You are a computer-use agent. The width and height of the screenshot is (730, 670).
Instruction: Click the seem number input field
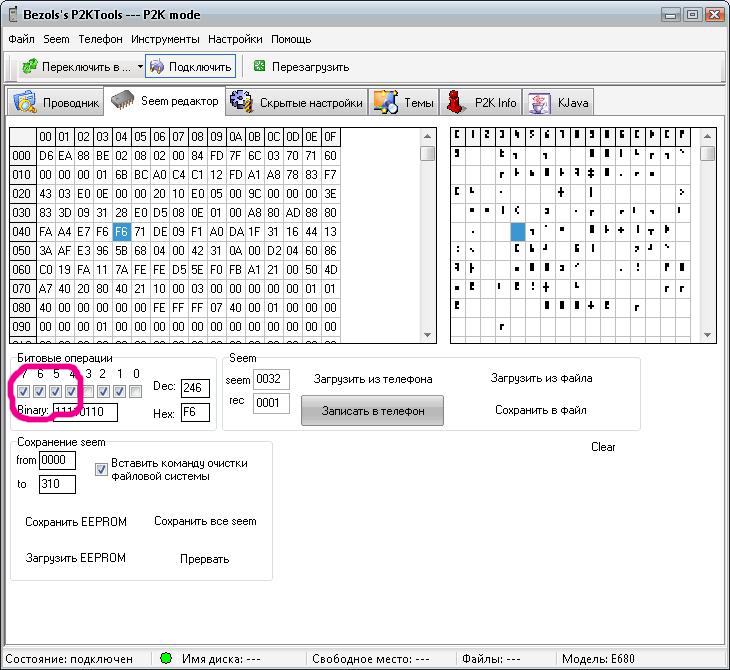pyautogui.click(x=271, y=379)
